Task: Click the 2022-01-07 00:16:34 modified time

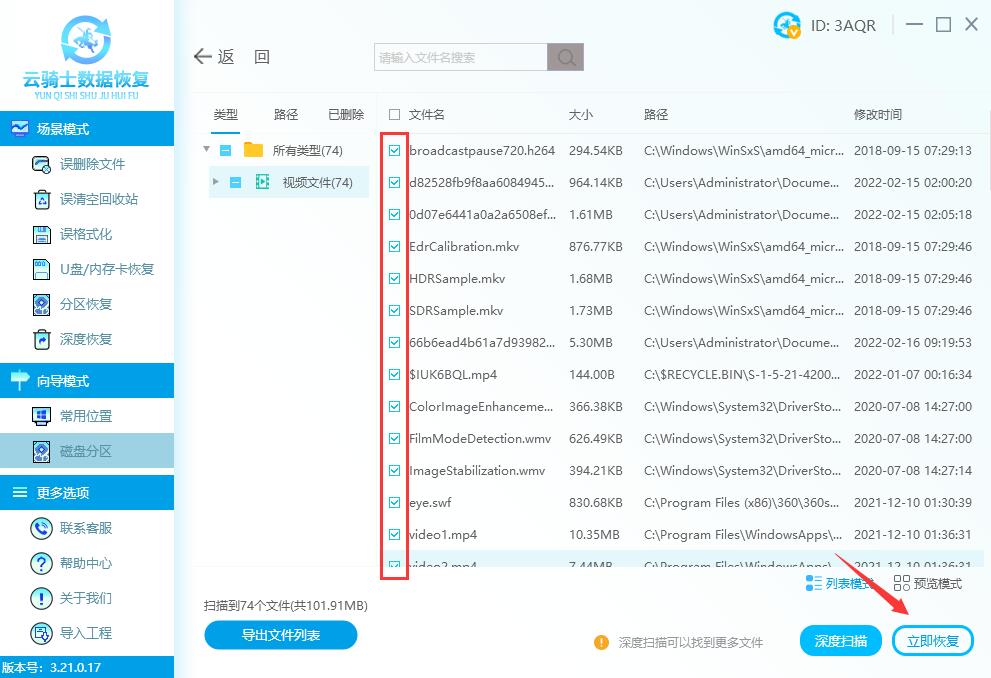Action: click(x=913, y=375)
